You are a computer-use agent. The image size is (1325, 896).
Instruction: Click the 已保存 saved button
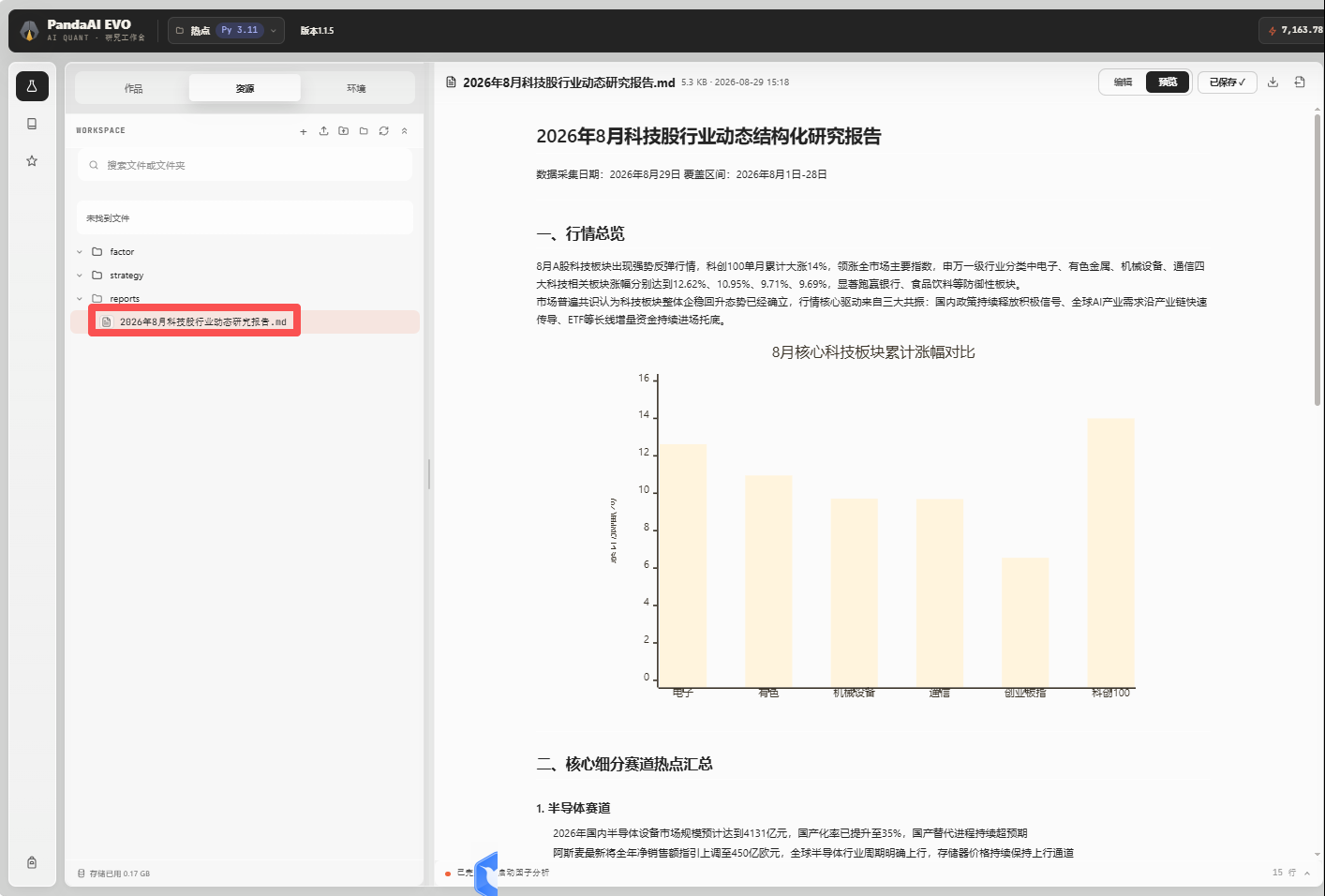(1228, 82)
